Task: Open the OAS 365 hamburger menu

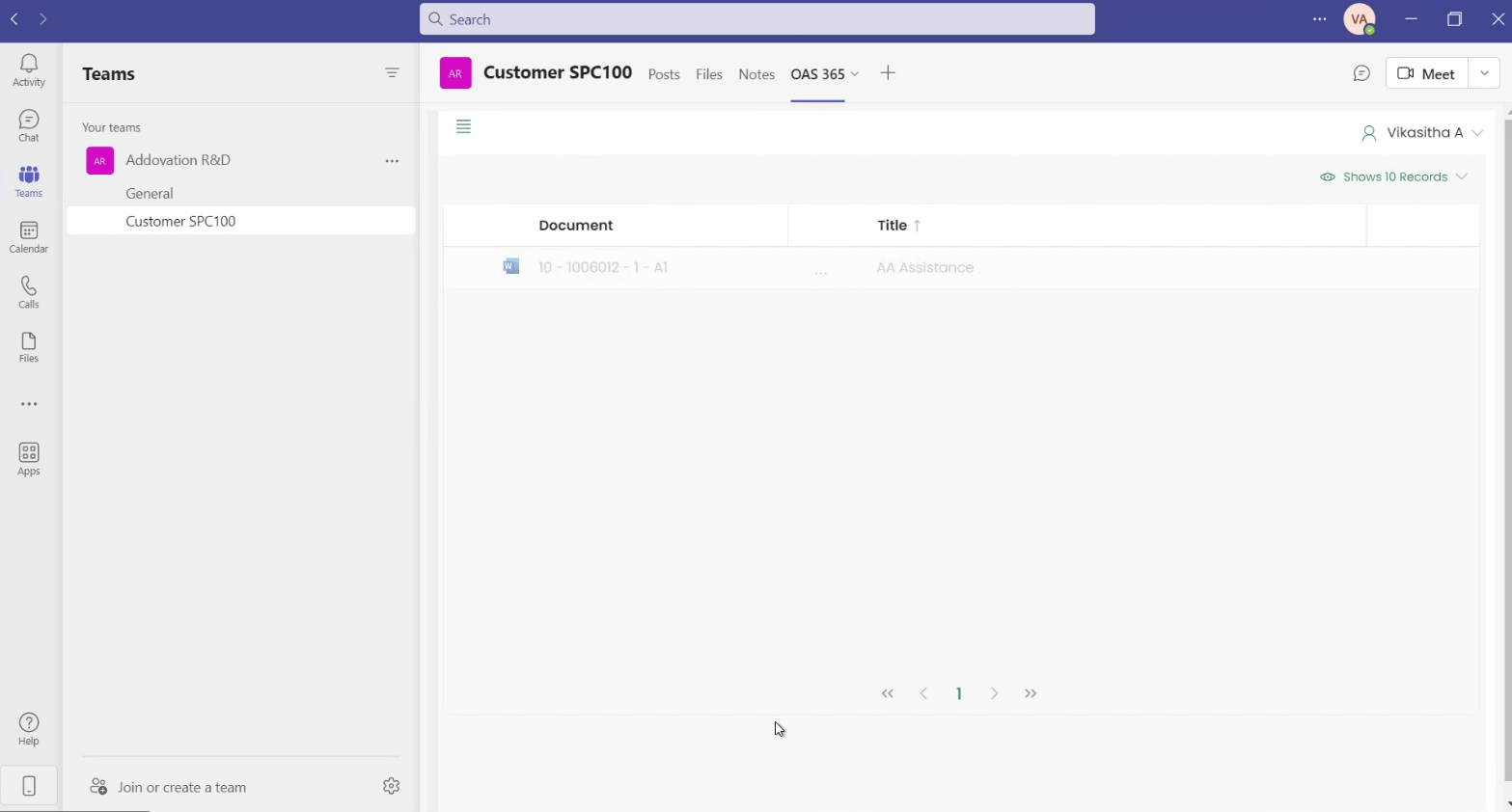Action: (463, 127)
